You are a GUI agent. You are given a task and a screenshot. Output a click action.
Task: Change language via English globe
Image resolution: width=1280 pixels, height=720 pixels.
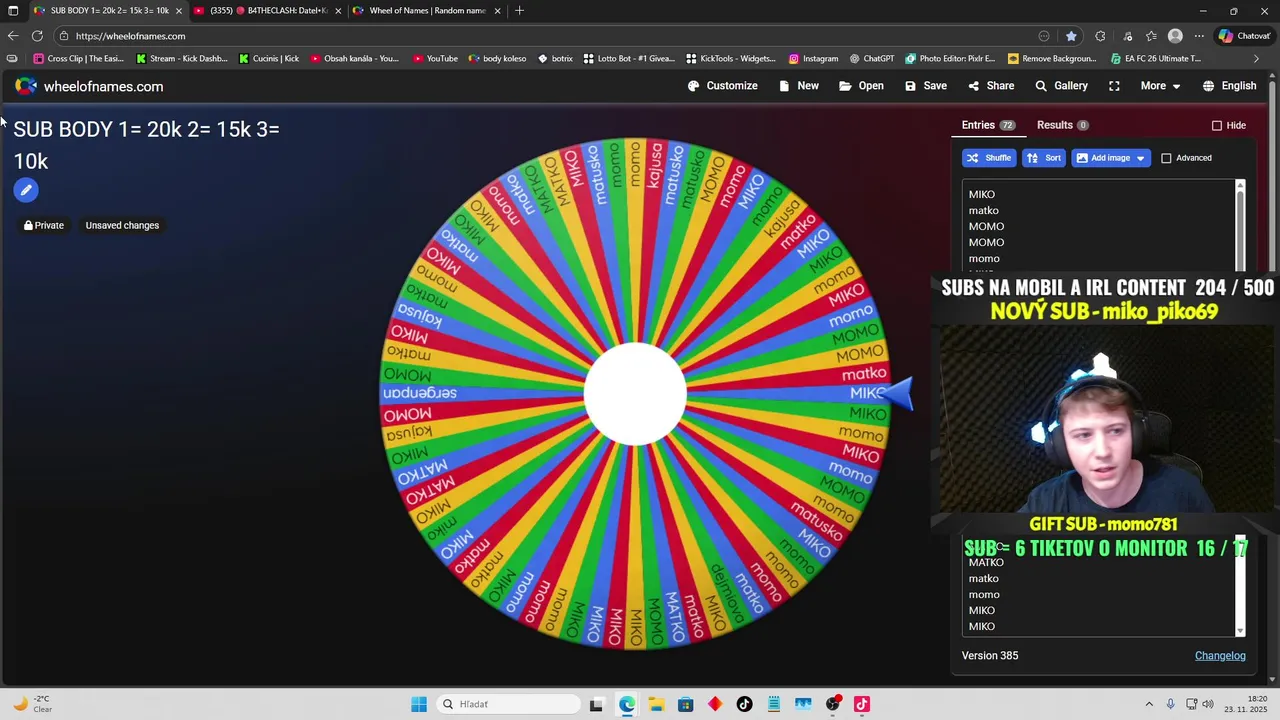point(1229,86)
